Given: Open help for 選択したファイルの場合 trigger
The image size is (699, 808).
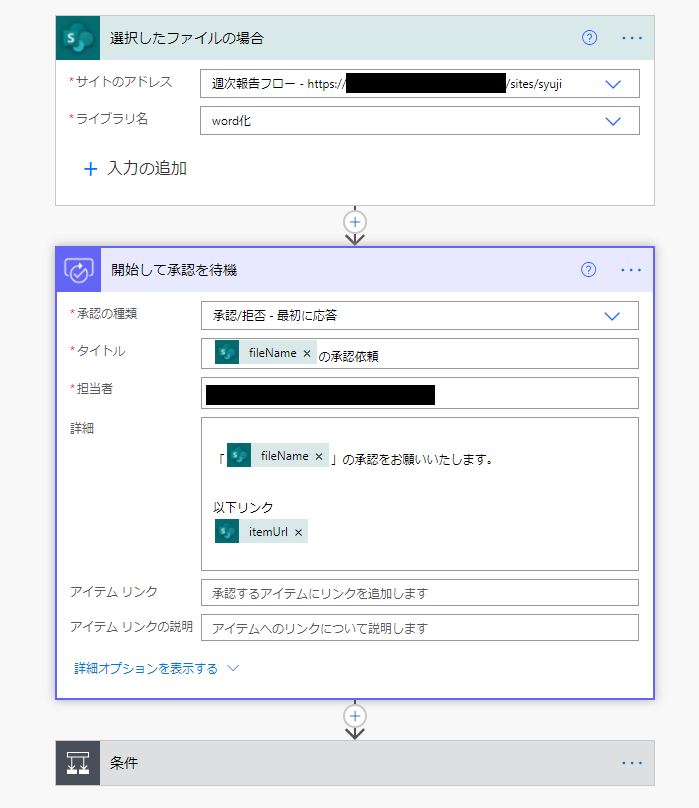Looking at the screenshot, I should (589, 38).
